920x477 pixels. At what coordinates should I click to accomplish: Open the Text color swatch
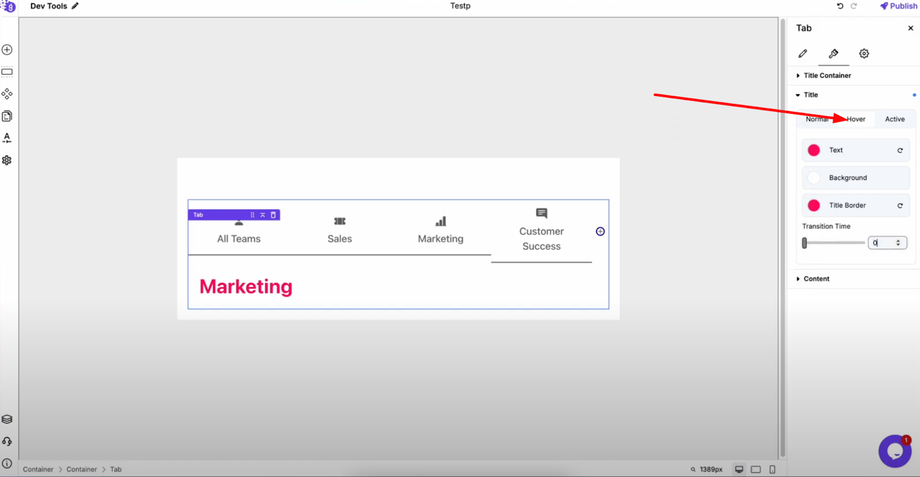coord(814,150)
